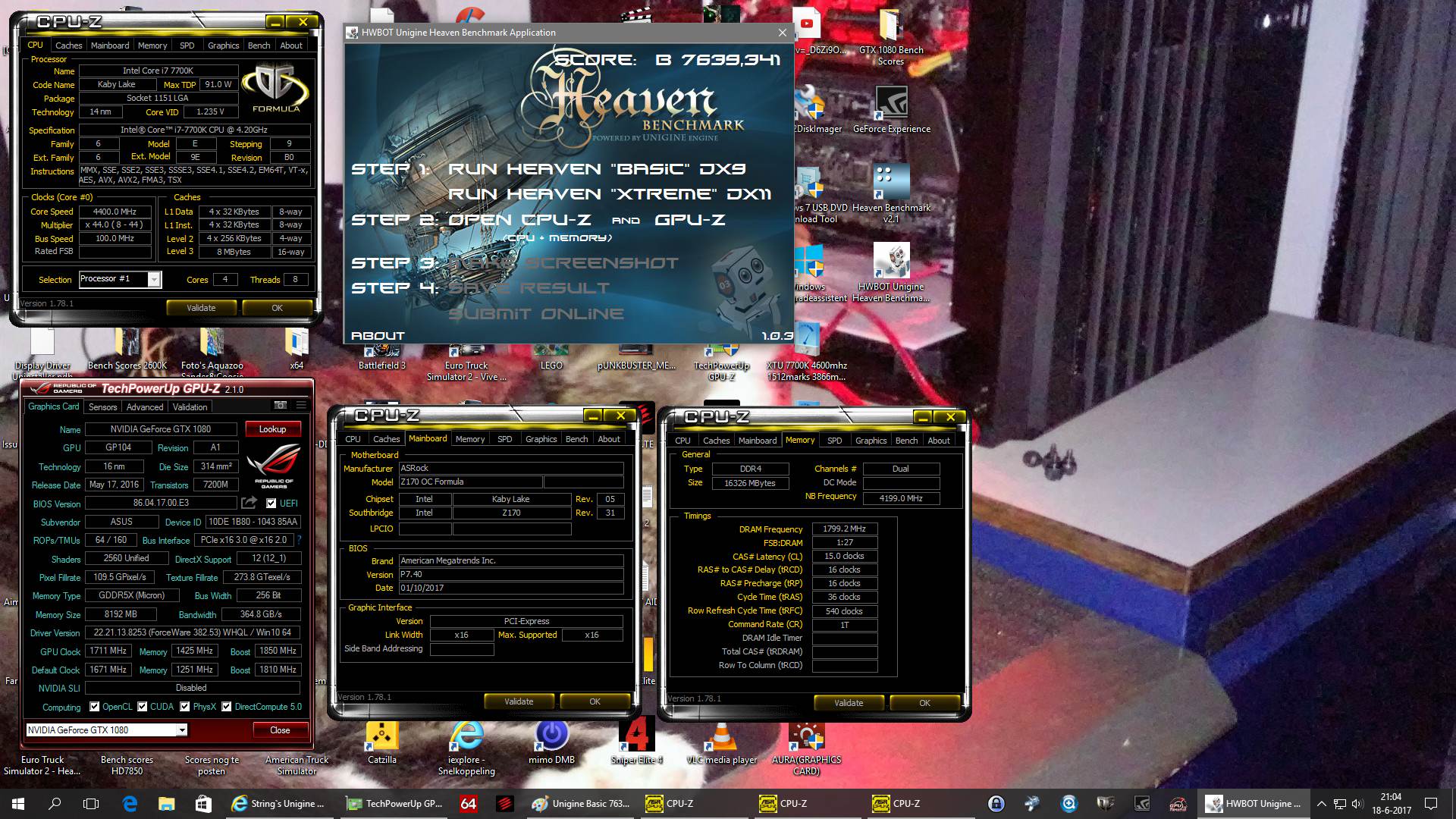
Task: Click Save Result step in HWBOT window
Action: (x=529, y=288)
